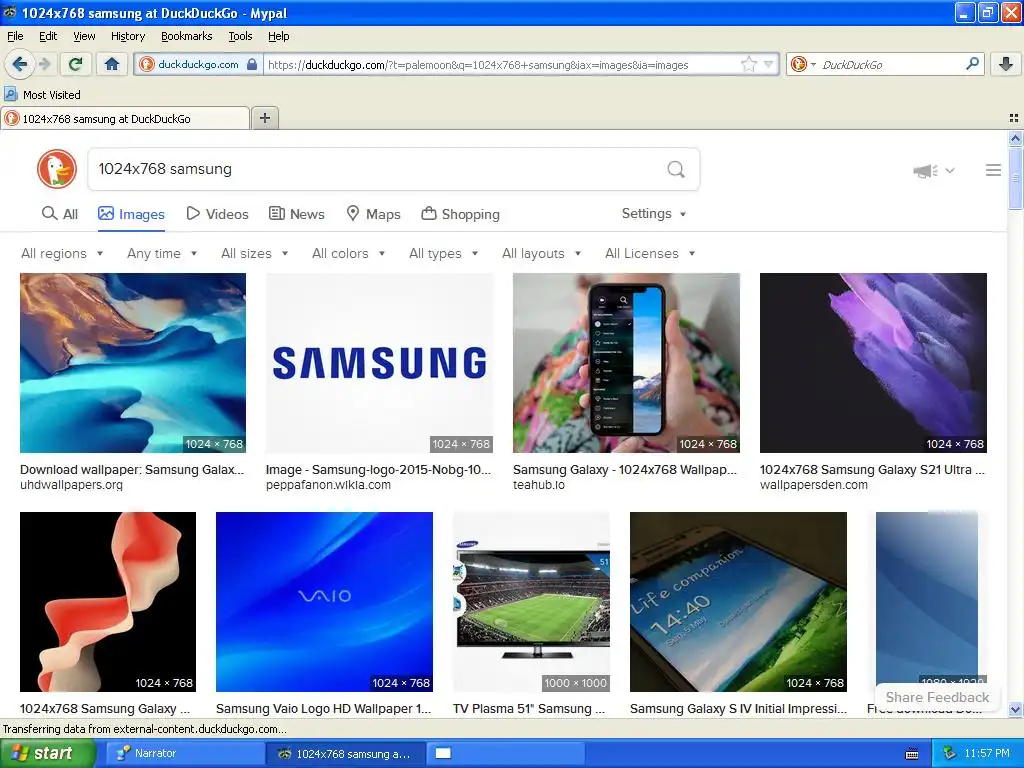Open the VAIO logo wallpaper thumbnail
Image resolution: width=1024 pixels, height=768 pixels.
[325, 601]
